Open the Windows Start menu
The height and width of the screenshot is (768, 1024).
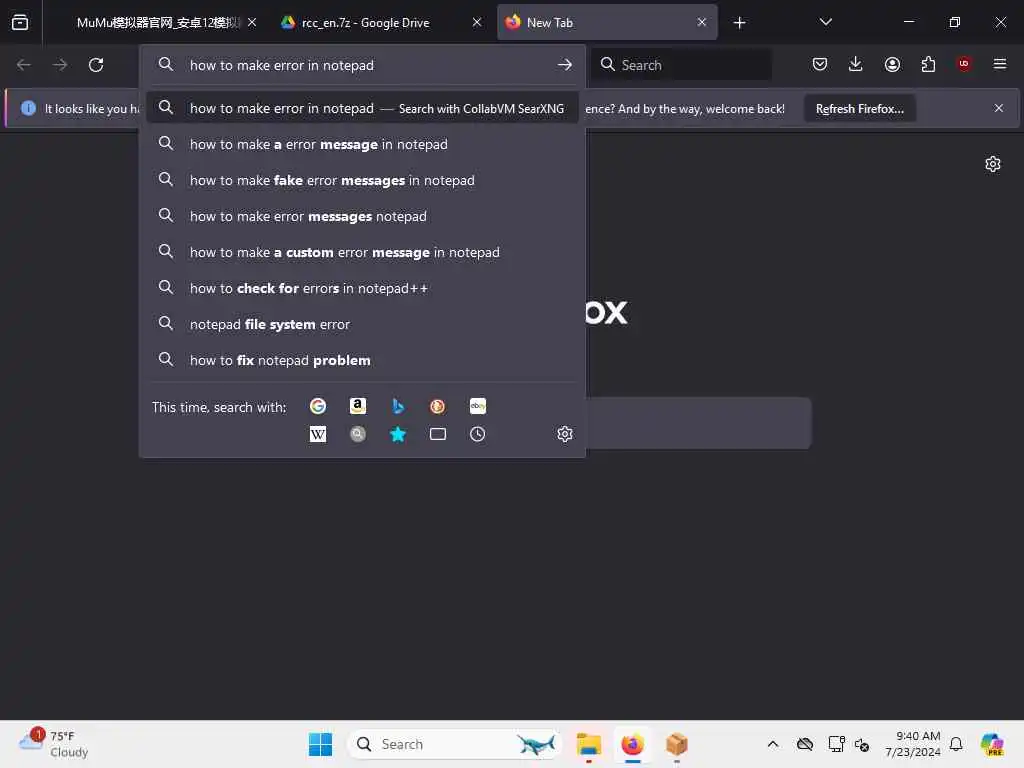point(320,744)
